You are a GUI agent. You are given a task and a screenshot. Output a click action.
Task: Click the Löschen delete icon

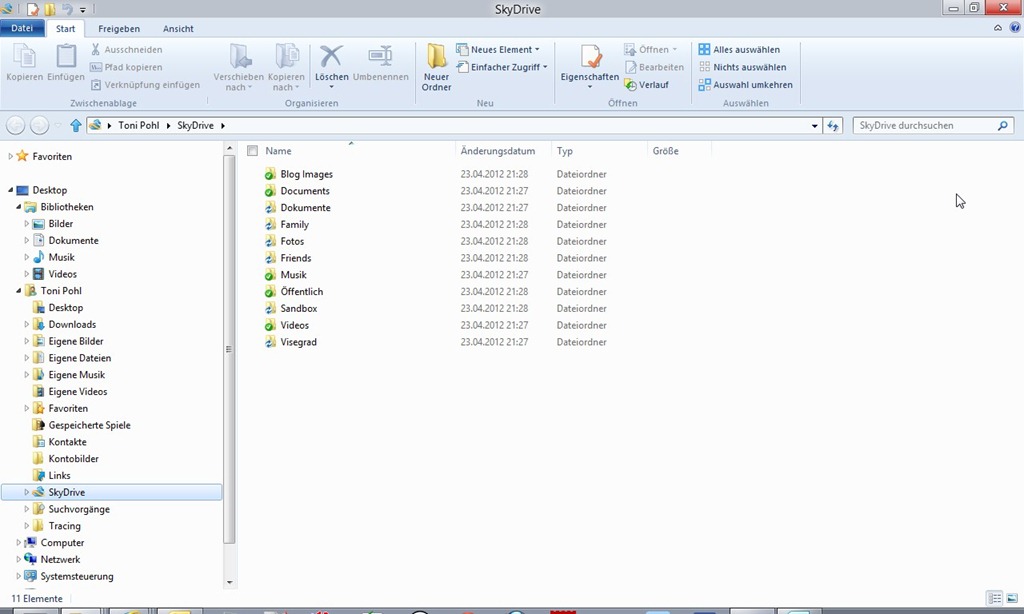[331, 58]
